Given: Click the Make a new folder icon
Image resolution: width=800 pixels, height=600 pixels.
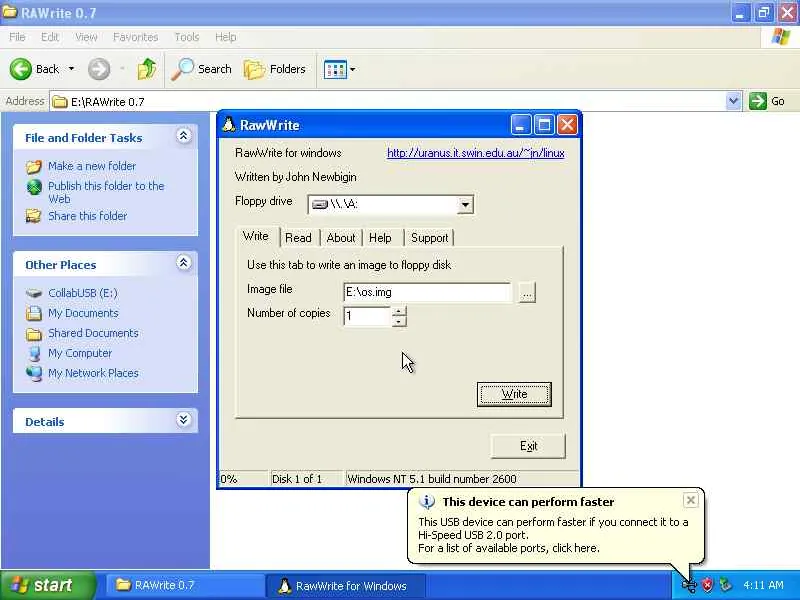Looking at the screenshot, I should 34,166.
